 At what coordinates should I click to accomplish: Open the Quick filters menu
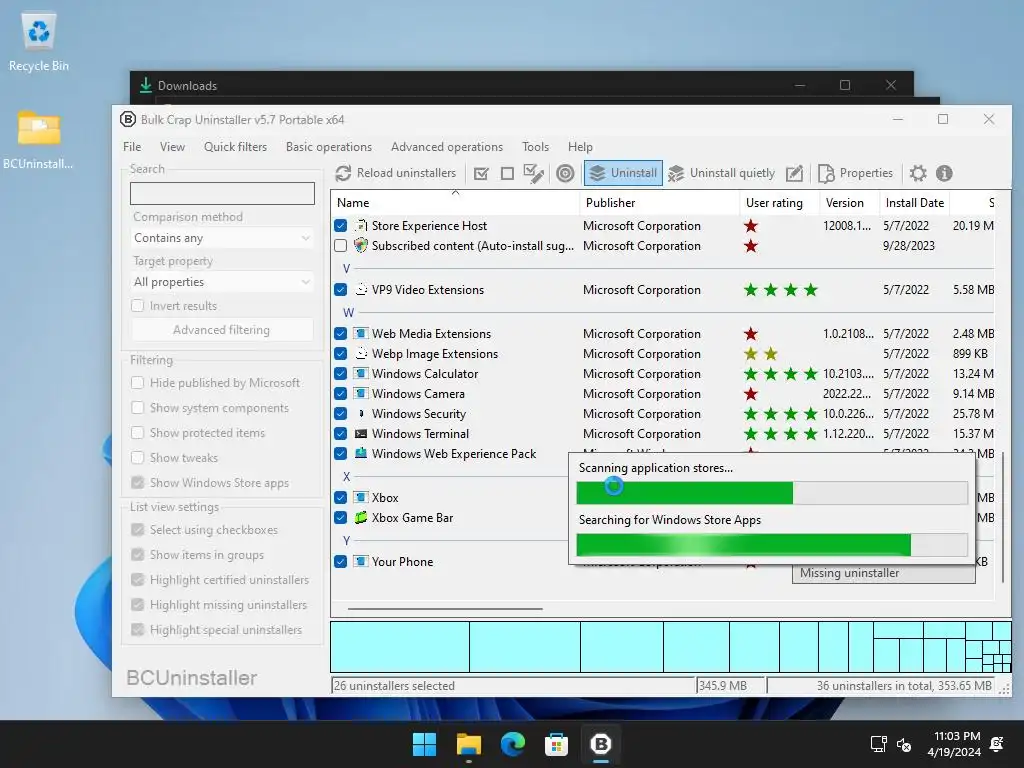coord(235,147)
